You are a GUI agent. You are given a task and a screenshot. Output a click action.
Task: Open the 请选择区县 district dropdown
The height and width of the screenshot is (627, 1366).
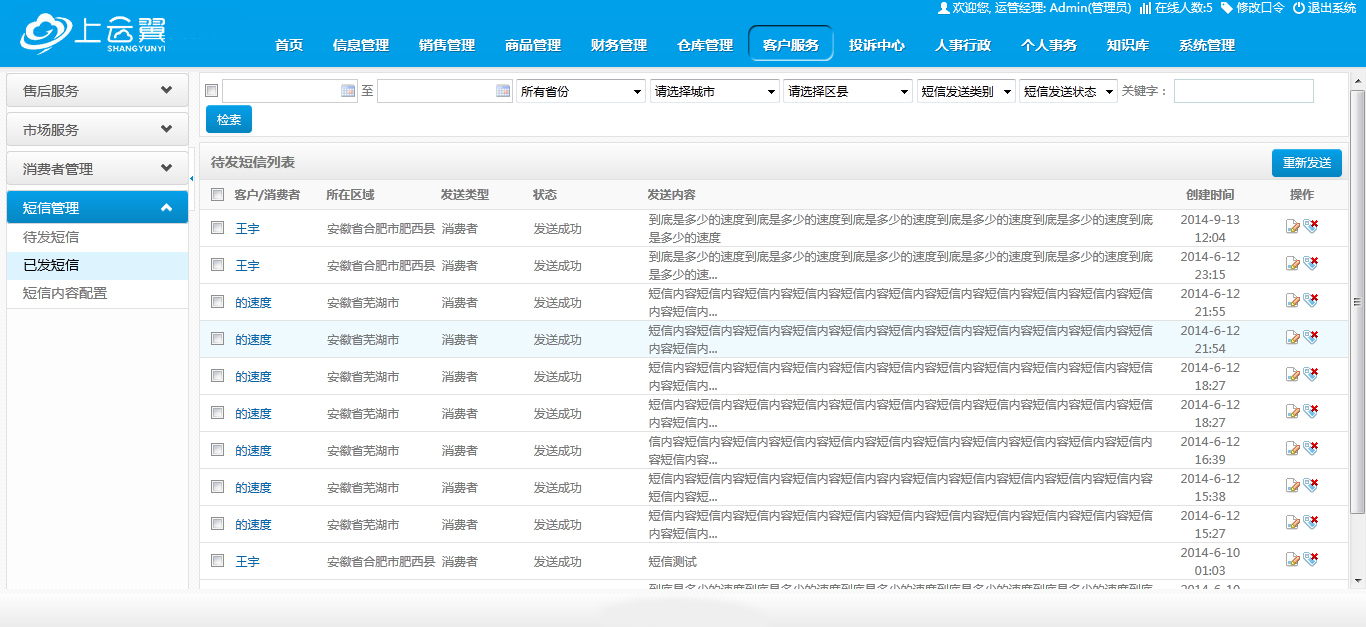pyautogui.click(x=848, y=91)
